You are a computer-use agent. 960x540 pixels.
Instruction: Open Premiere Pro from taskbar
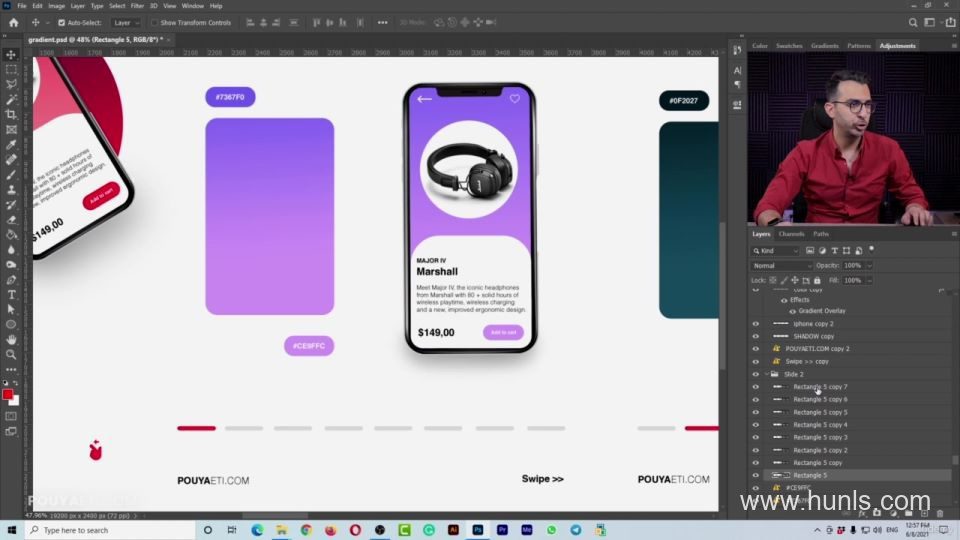pyautogui.click(x=502, y=530)
